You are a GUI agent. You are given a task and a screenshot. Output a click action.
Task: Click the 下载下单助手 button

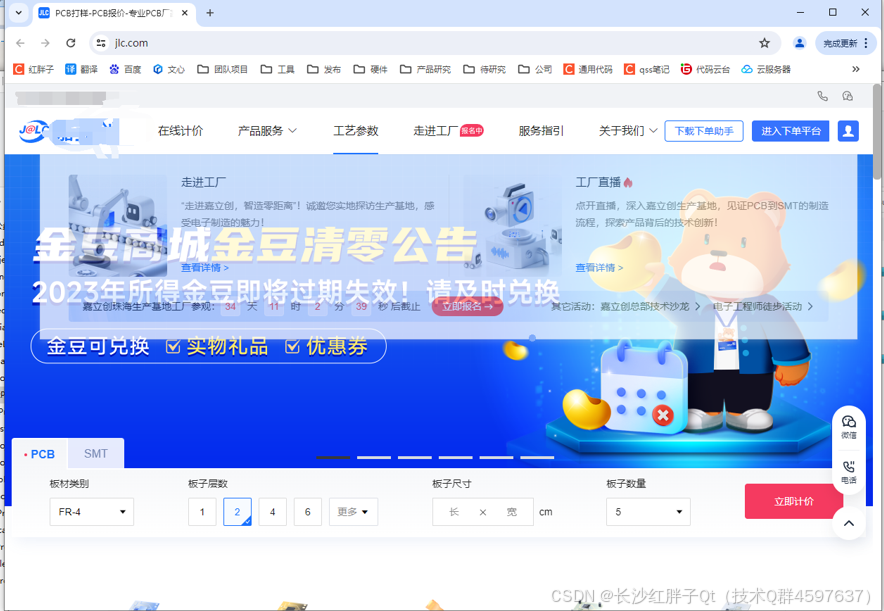click(704, 131)
